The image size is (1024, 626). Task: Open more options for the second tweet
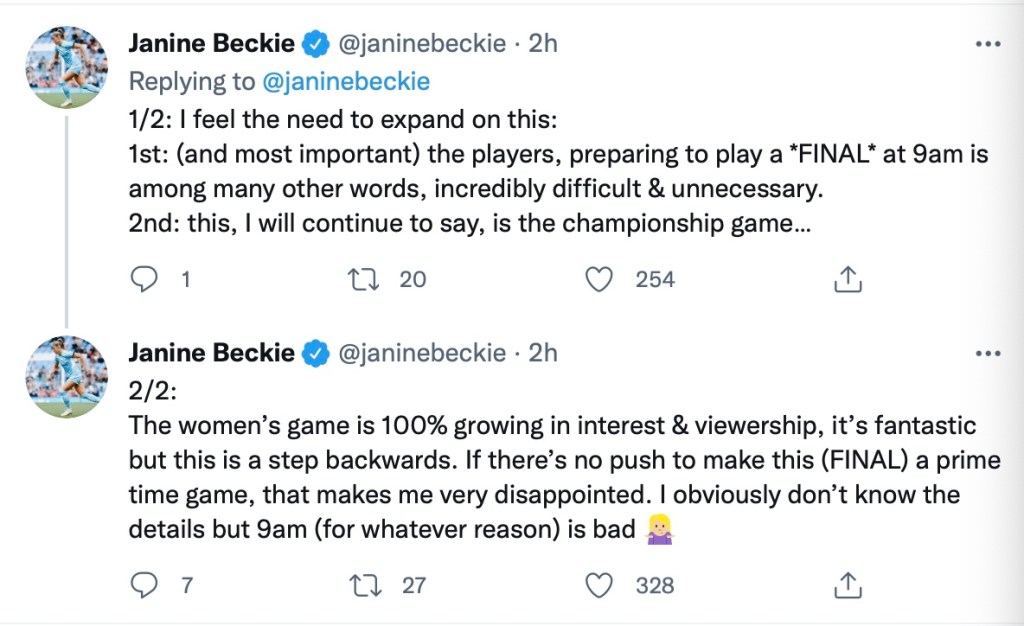click(x=987, y=353)
